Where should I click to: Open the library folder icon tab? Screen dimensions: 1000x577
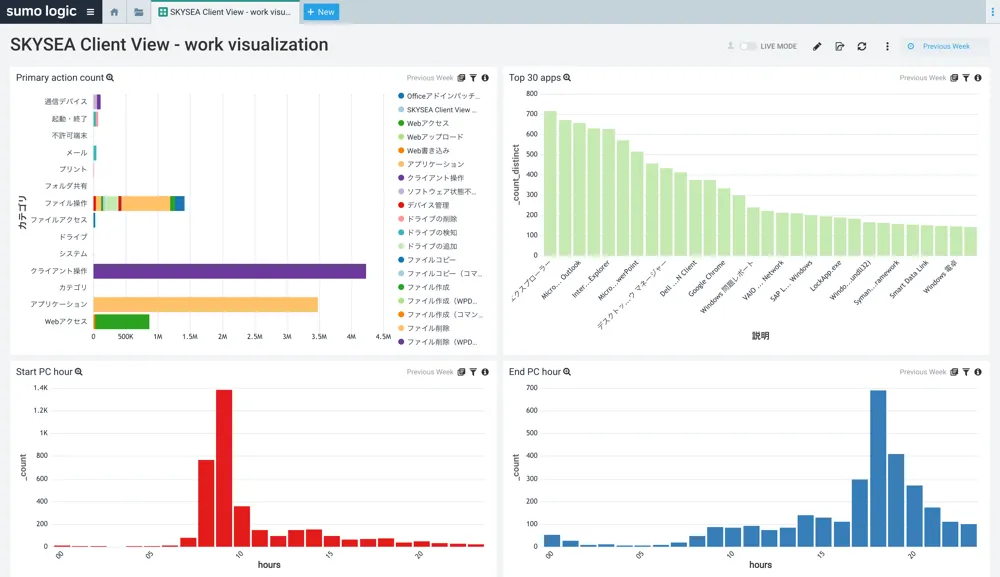pos(138,12)
